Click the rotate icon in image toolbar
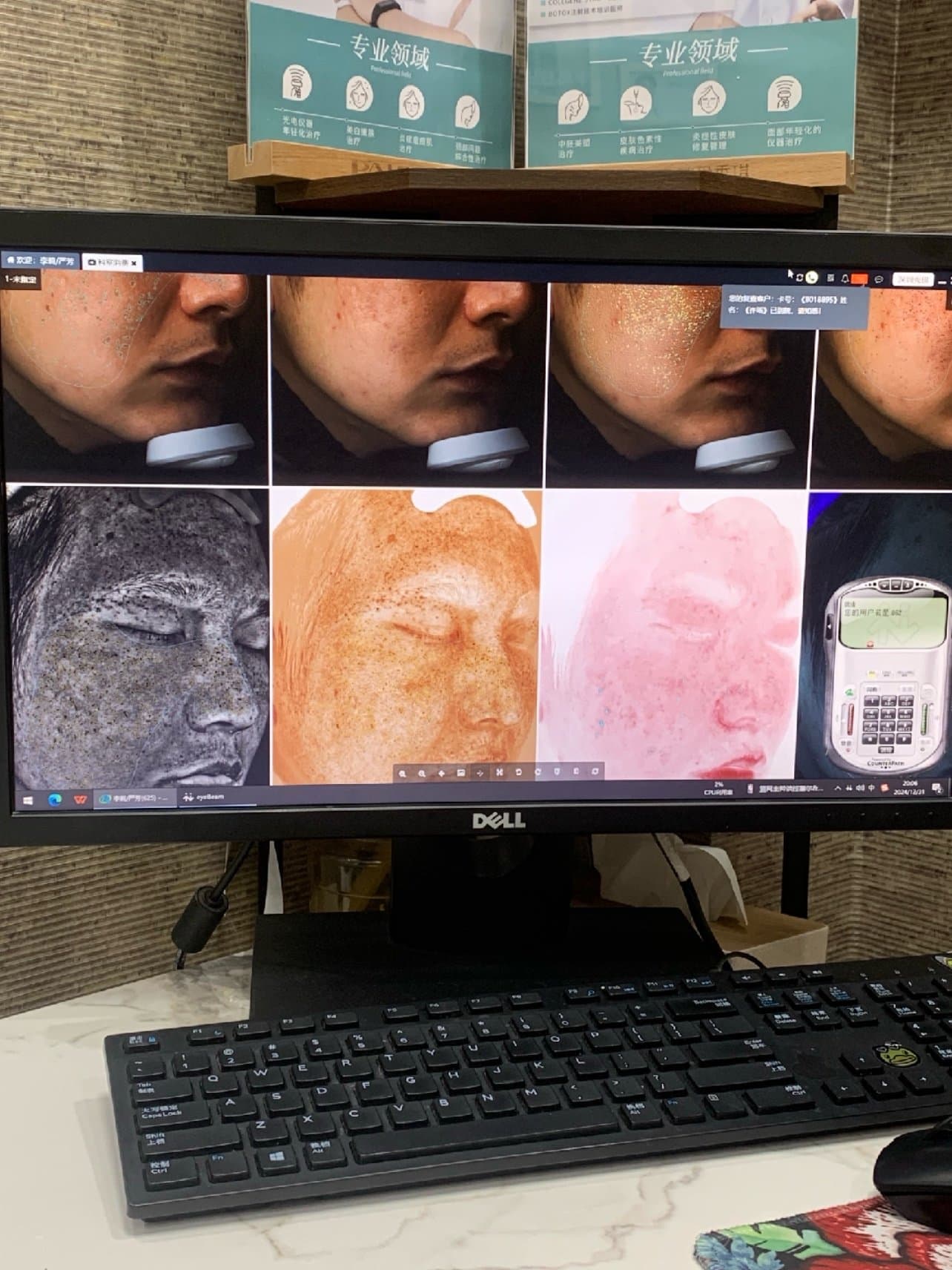This screenshot has height=1270, width=952. (x=518, y=772)
